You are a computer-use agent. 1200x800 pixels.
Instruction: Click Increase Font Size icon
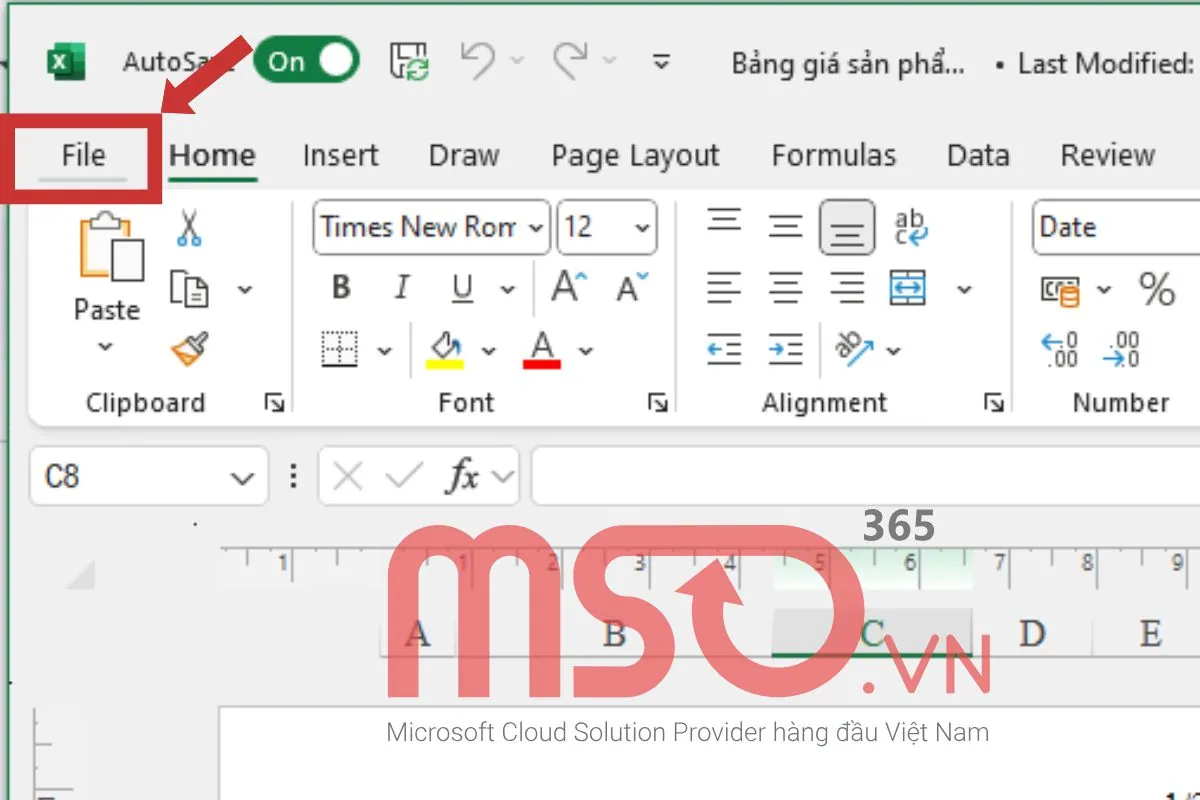569,288
